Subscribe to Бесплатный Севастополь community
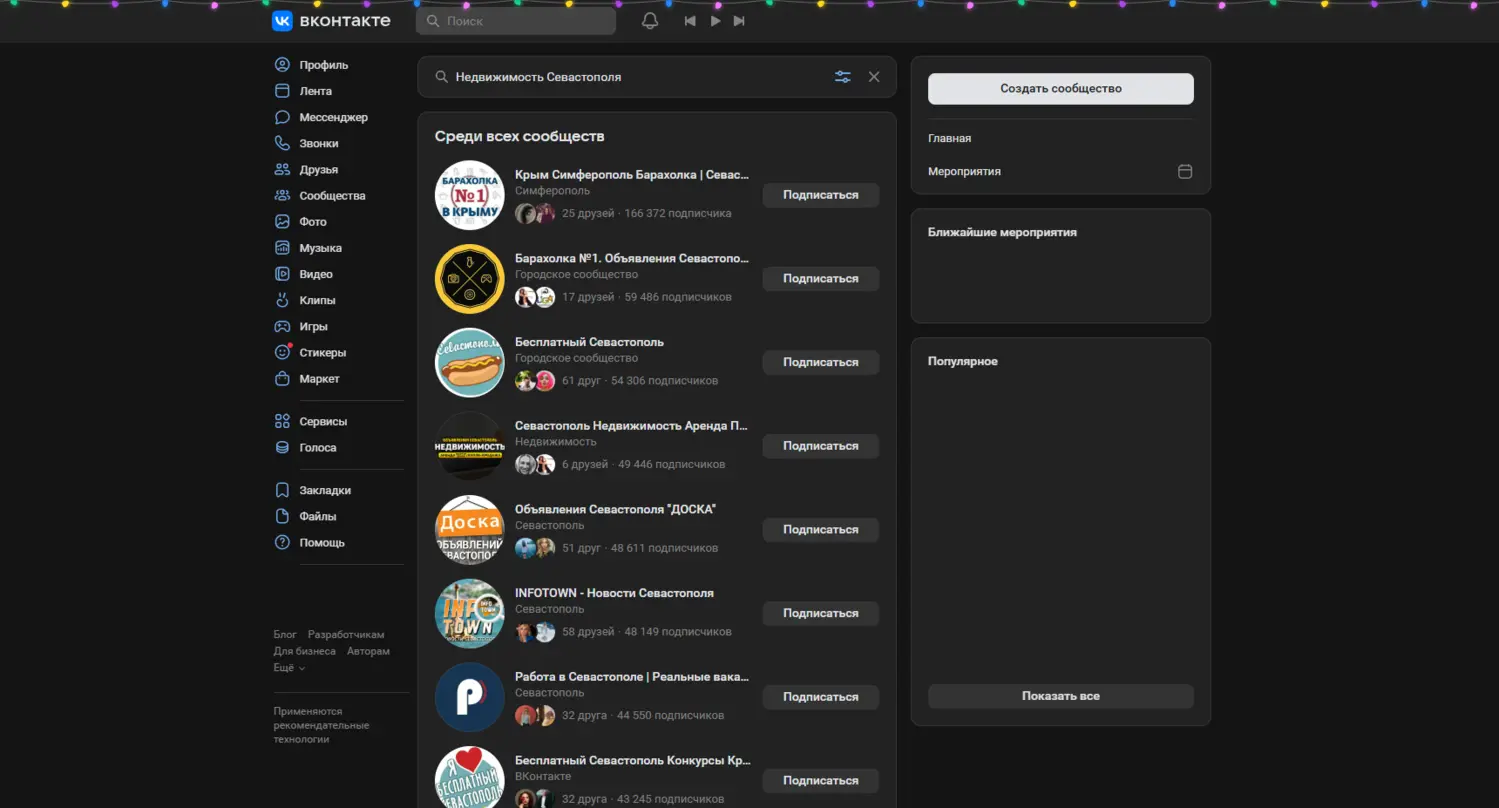Image resolution: width=1499 pixels, height=808 pixels. tap(820, 363)
